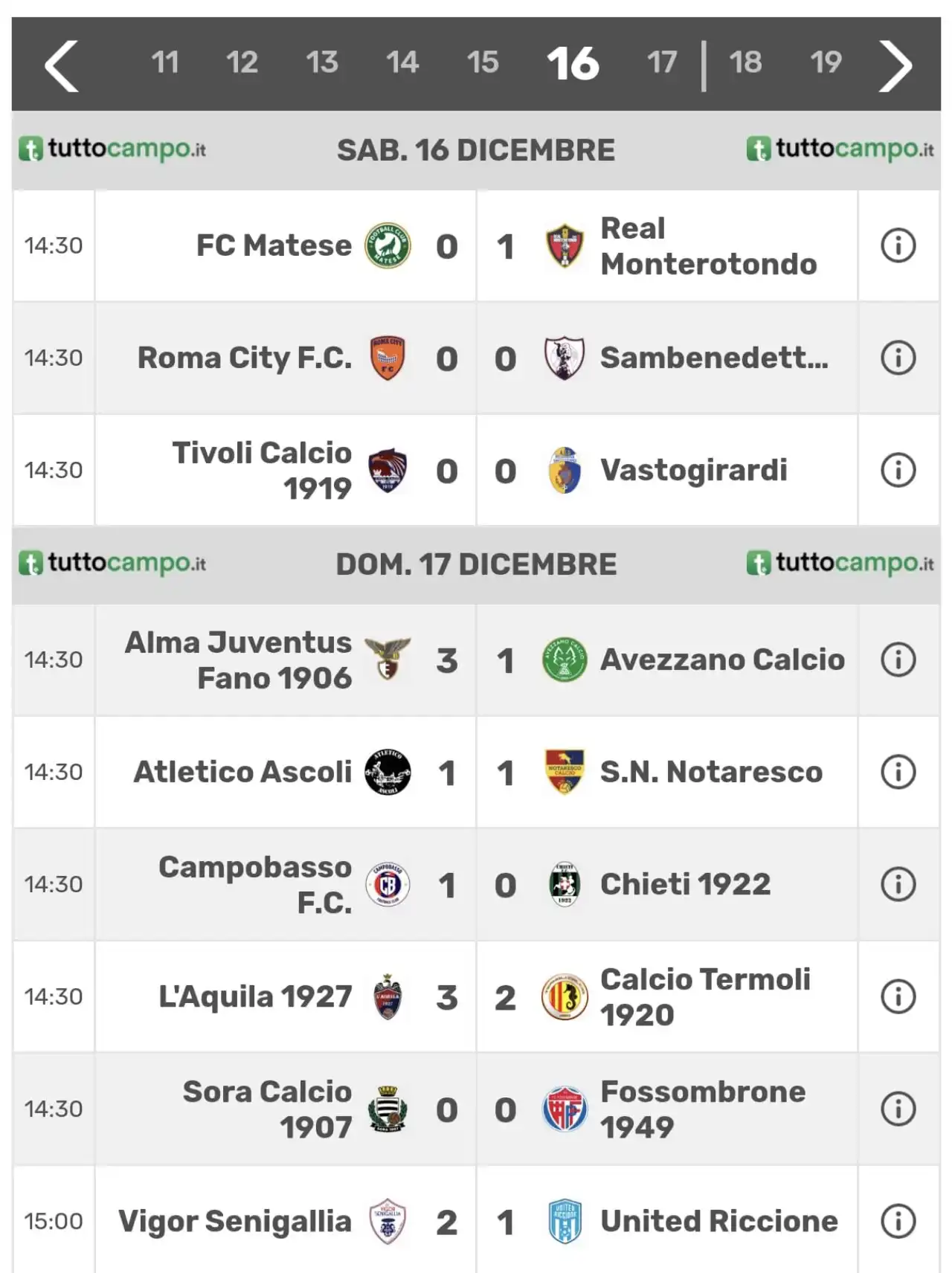This screenshot has width=952, height=1273.
Task: Go to next matchdays with right arrow
Action: 895,65
